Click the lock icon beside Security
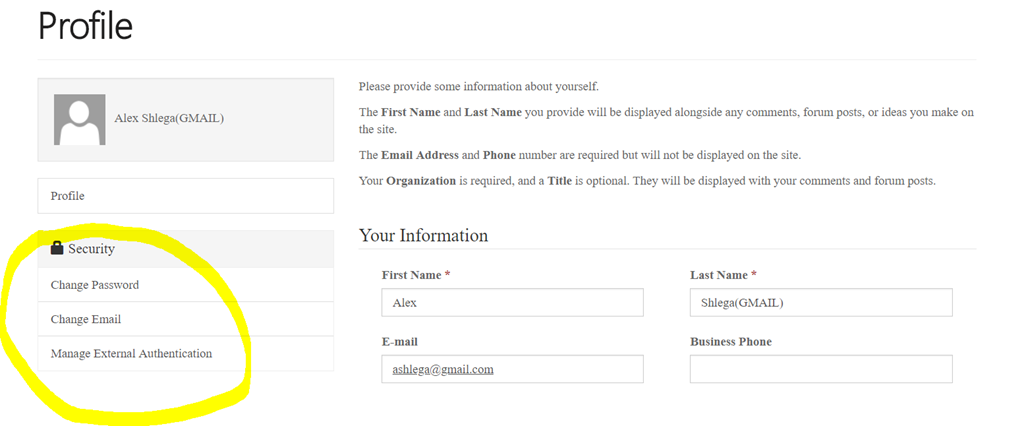Screen dimensions: 1024x426 click(x=57, y=248)
